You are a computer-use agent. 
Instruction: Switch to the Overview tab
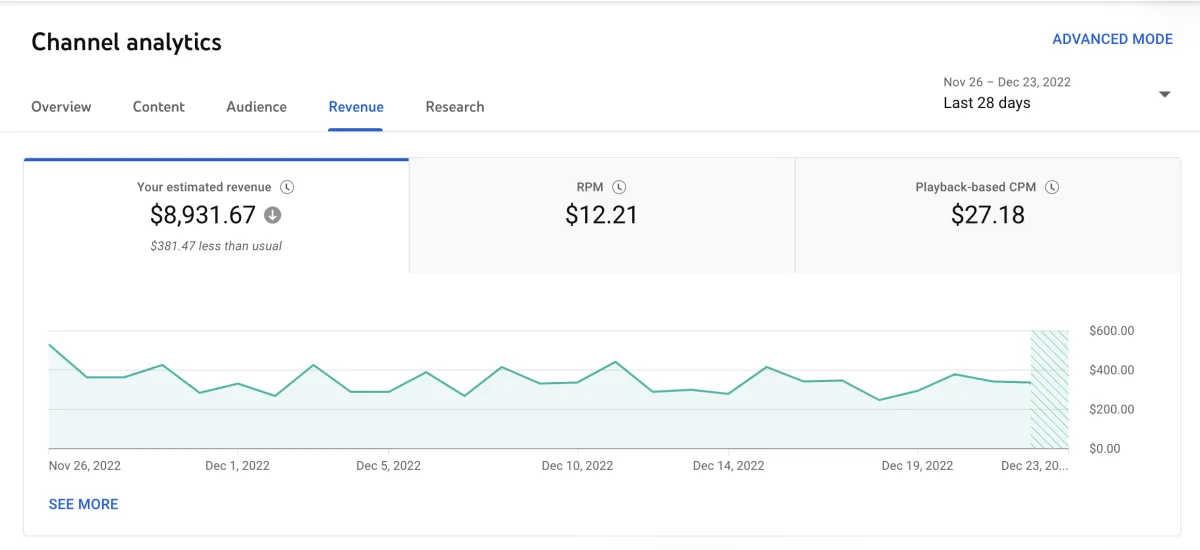[x=61, y=107]
